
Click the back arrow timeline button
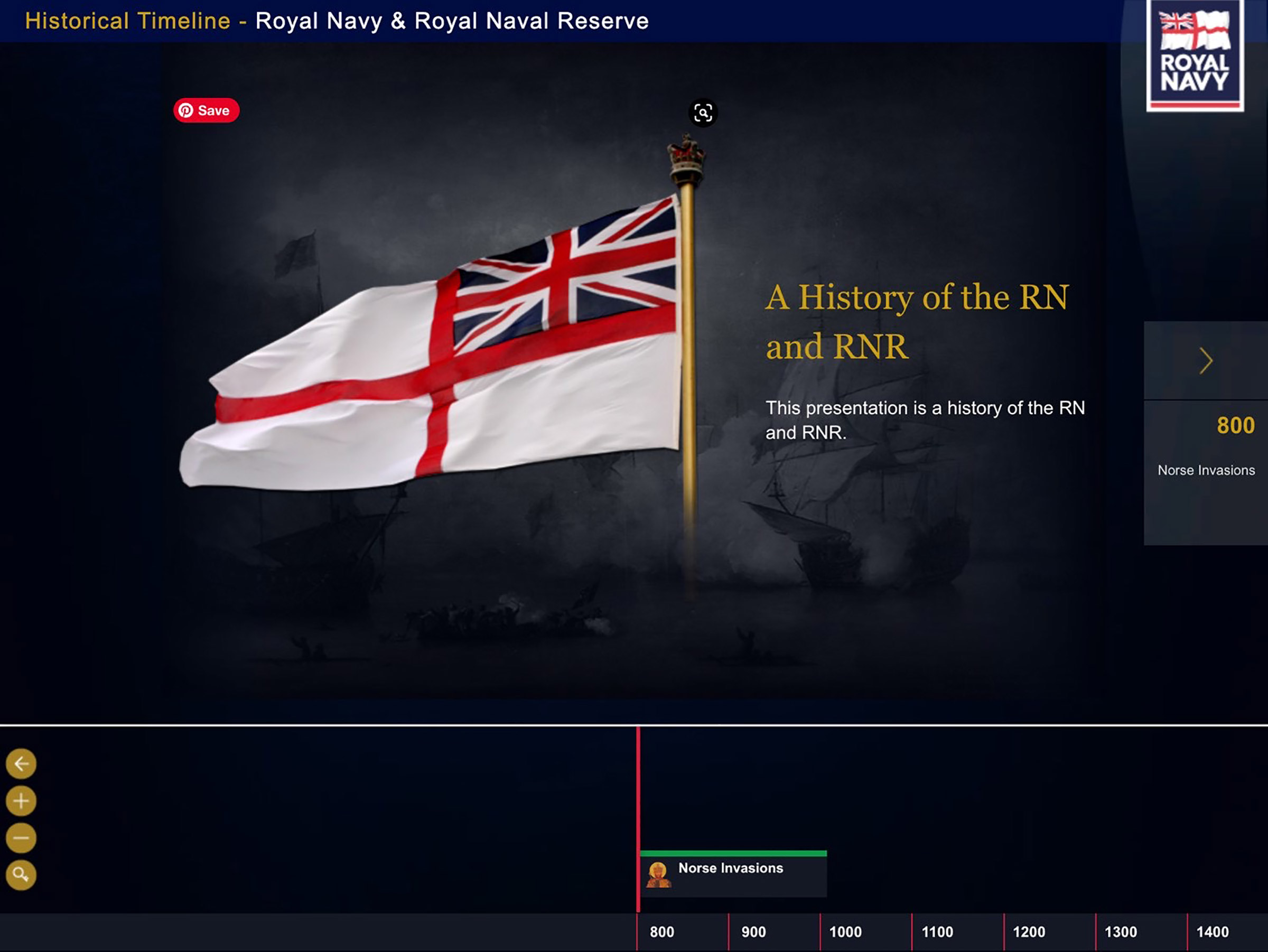pos(21,763)
